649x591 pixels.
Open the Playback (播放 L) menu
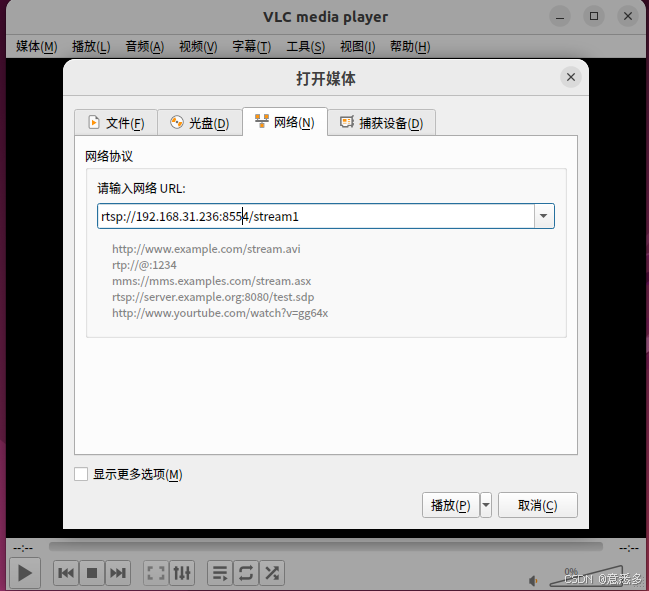click(x=91, y=46)
